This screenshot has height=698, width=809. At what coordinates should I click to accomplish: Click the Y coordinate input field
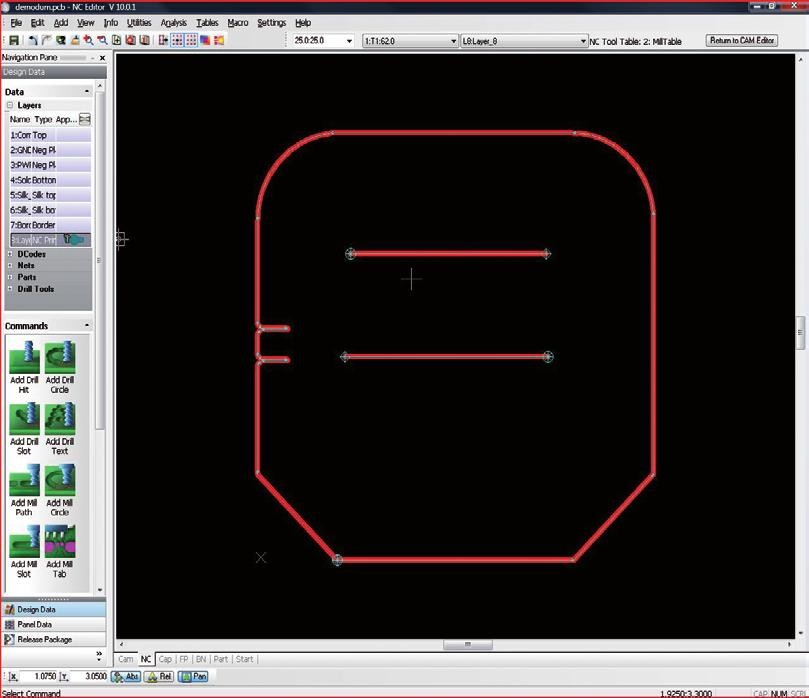click(89, 676)
